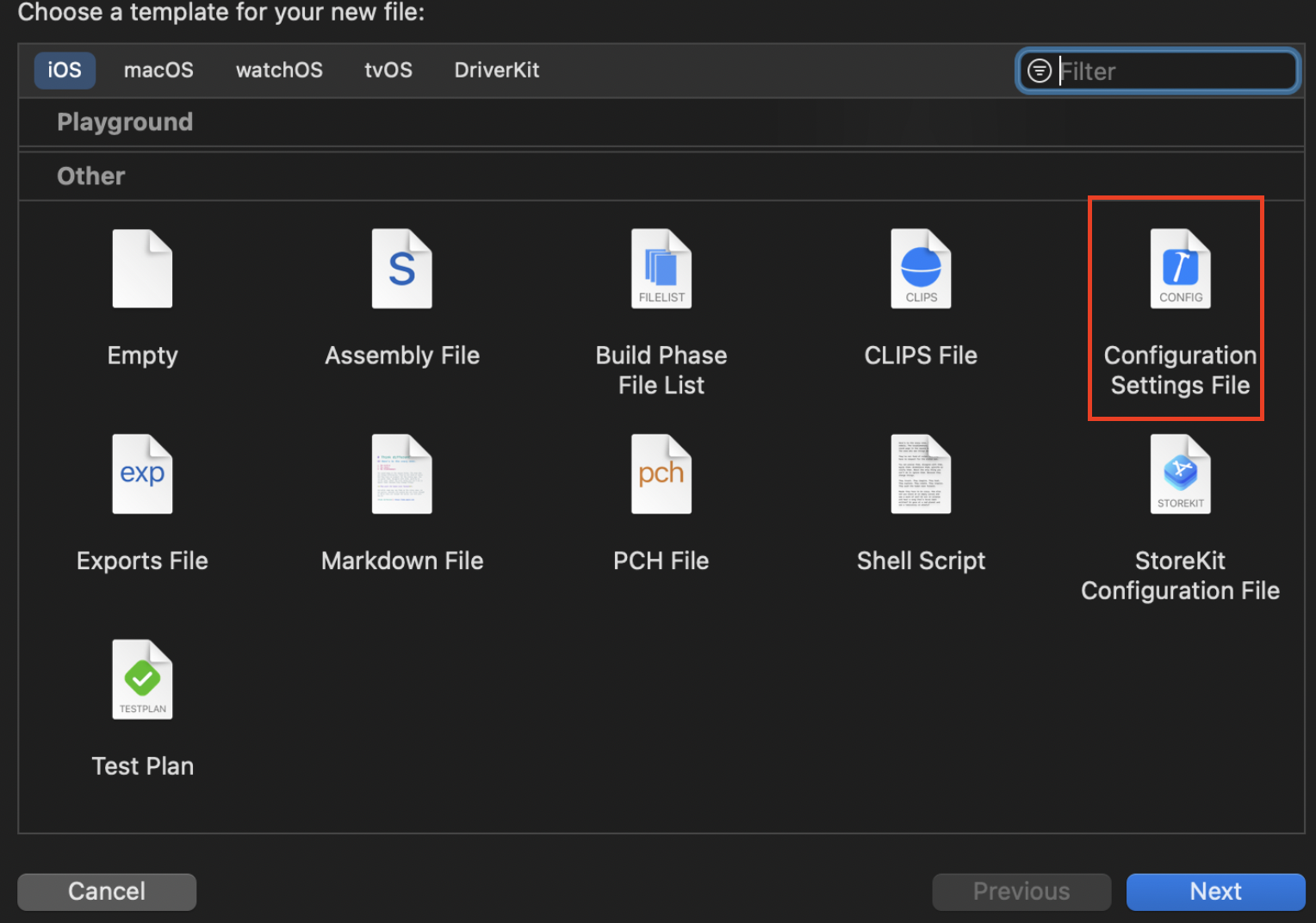Choose the Configuration Settings File icon
Image resolution: width=1316 pixels, height=923 pixels.
tap(1181, 269)
